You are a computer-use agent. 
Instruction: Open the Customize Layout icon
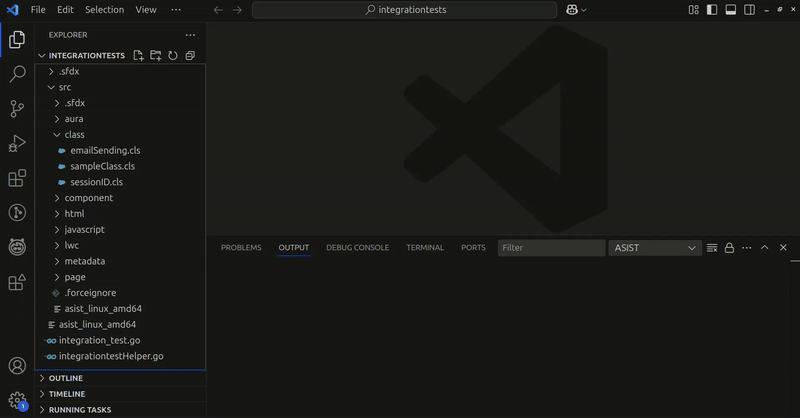click(x=693, y=10)
